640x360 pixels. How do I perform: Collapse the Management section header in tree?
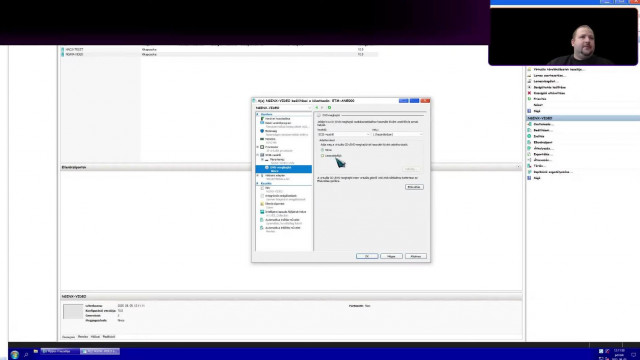(258, 184)
